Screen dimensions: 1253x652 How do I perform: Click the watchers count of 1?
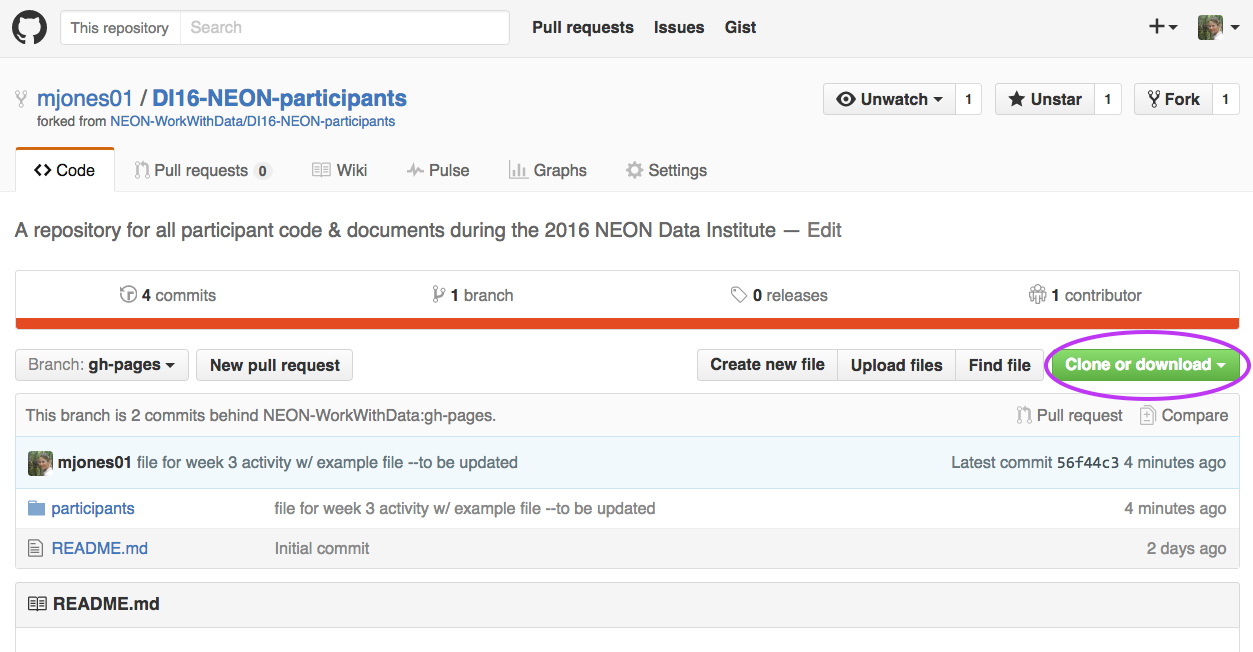[968, 99]
